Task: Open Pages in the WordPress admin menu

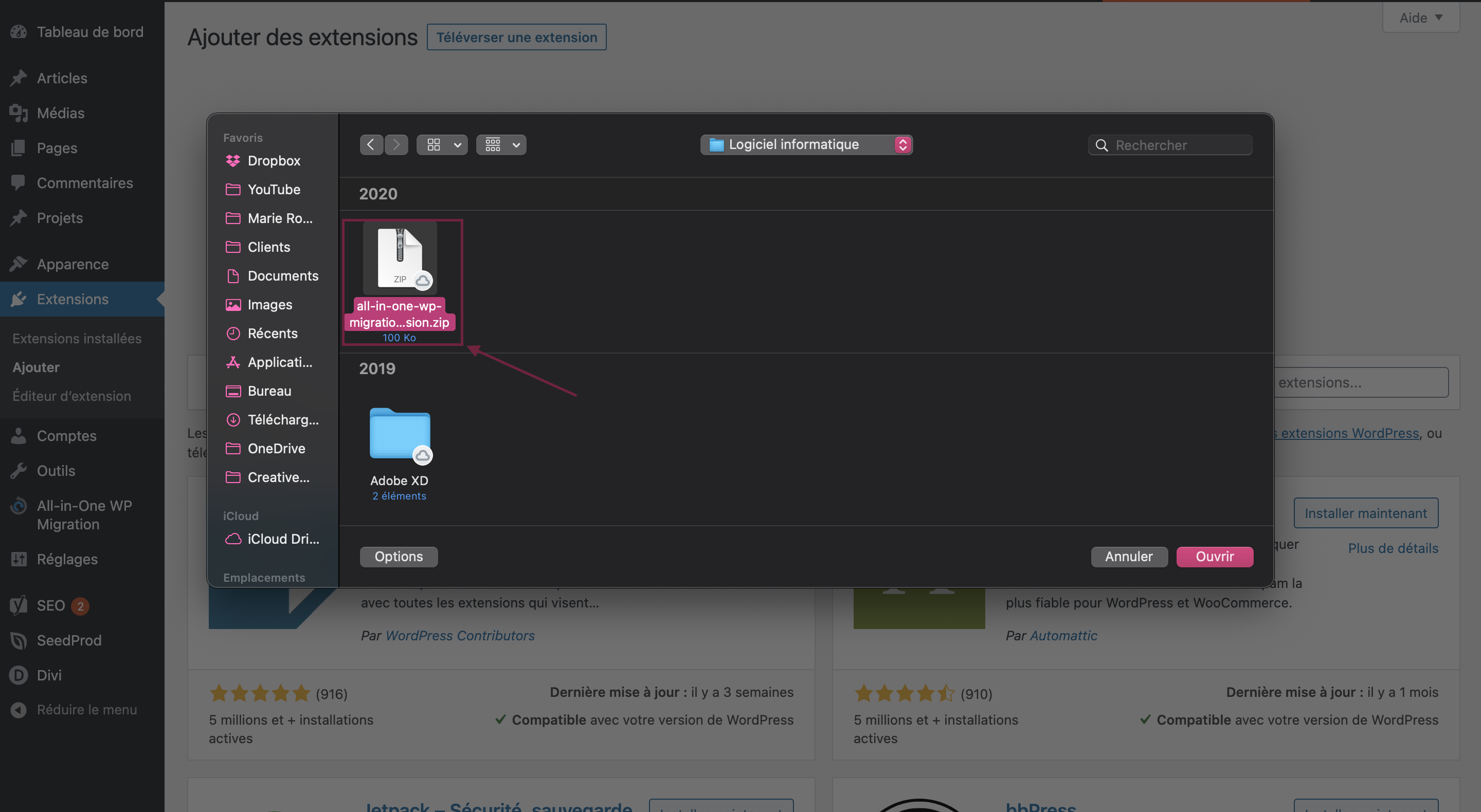Action: click(x=82, y=147)
